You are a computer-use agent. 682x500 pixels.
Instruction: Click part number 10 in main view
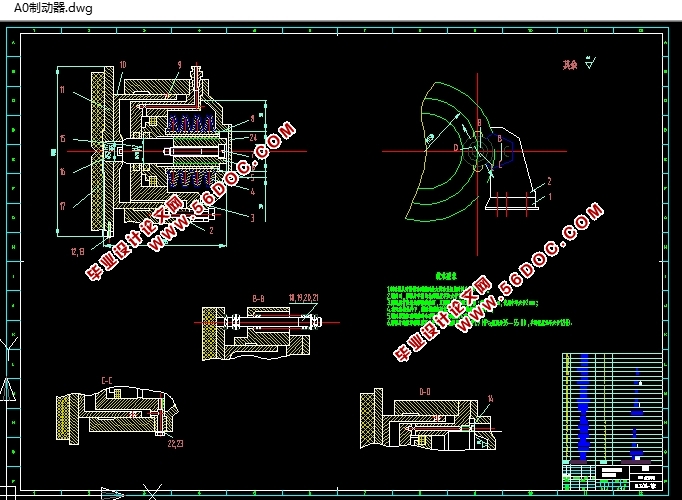[x=123, y=65]
